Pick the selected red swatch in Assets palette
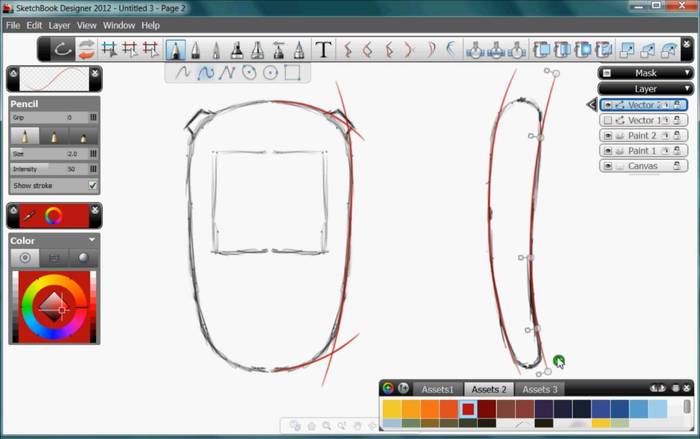700x439 pixels. click(467, 408)
